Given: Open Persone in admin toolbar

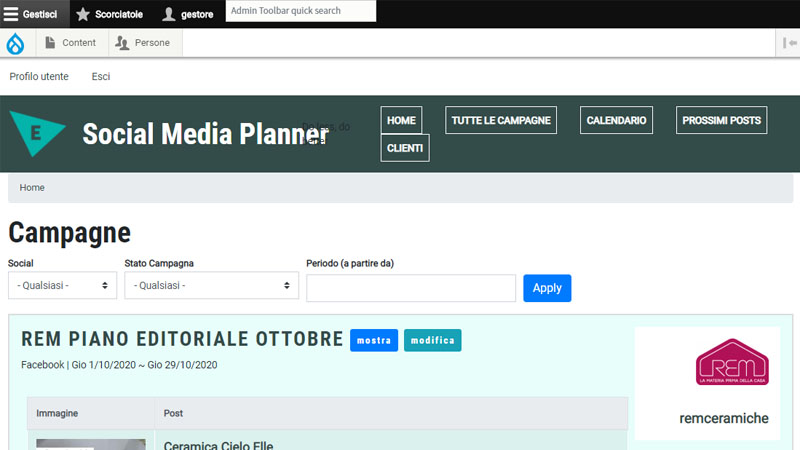Looking at the screenshot, I should (x=142, y=43).
